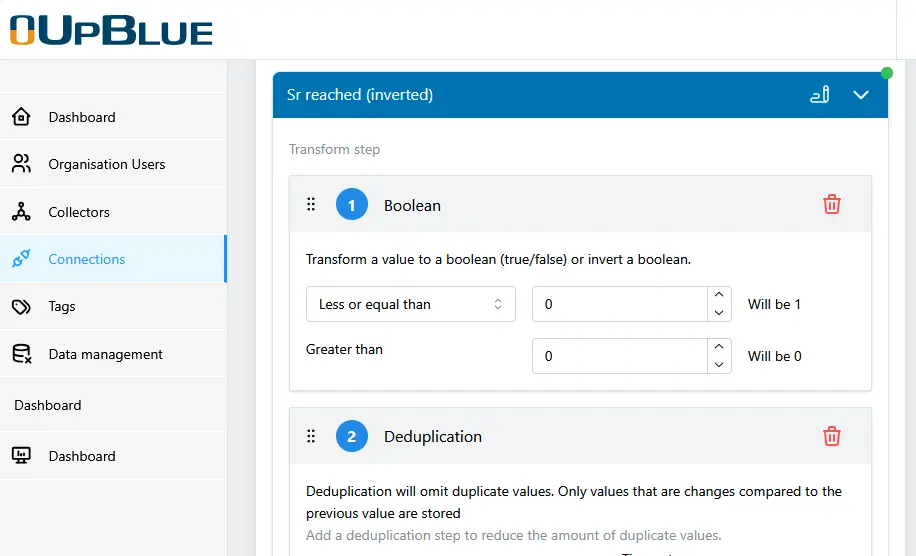
Task: Click the Boolean step drag handle
Action: click(x=311, y=205)
